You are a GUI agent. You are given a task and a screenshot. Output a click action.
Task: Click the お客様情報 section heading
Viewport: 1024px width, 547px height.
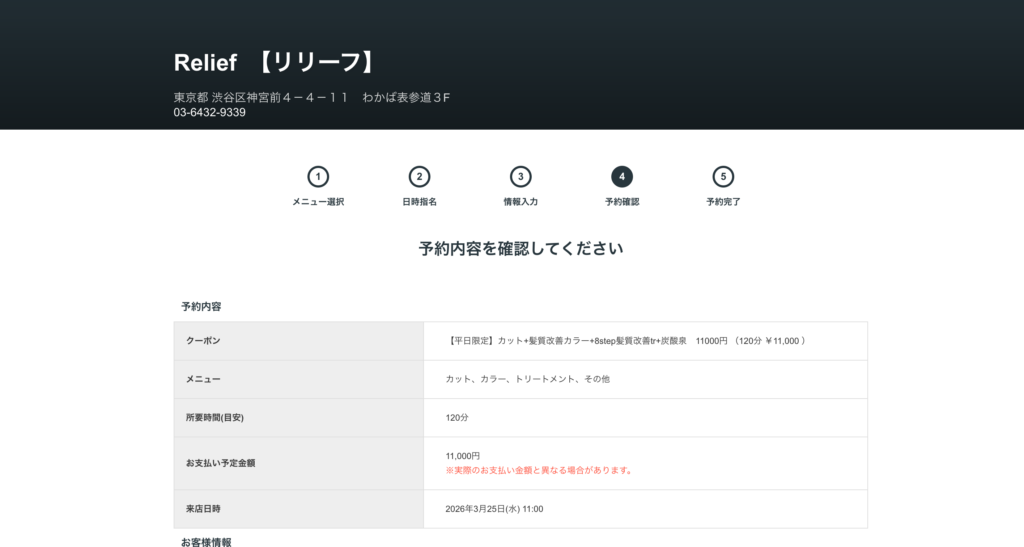[x=206, y=542]
